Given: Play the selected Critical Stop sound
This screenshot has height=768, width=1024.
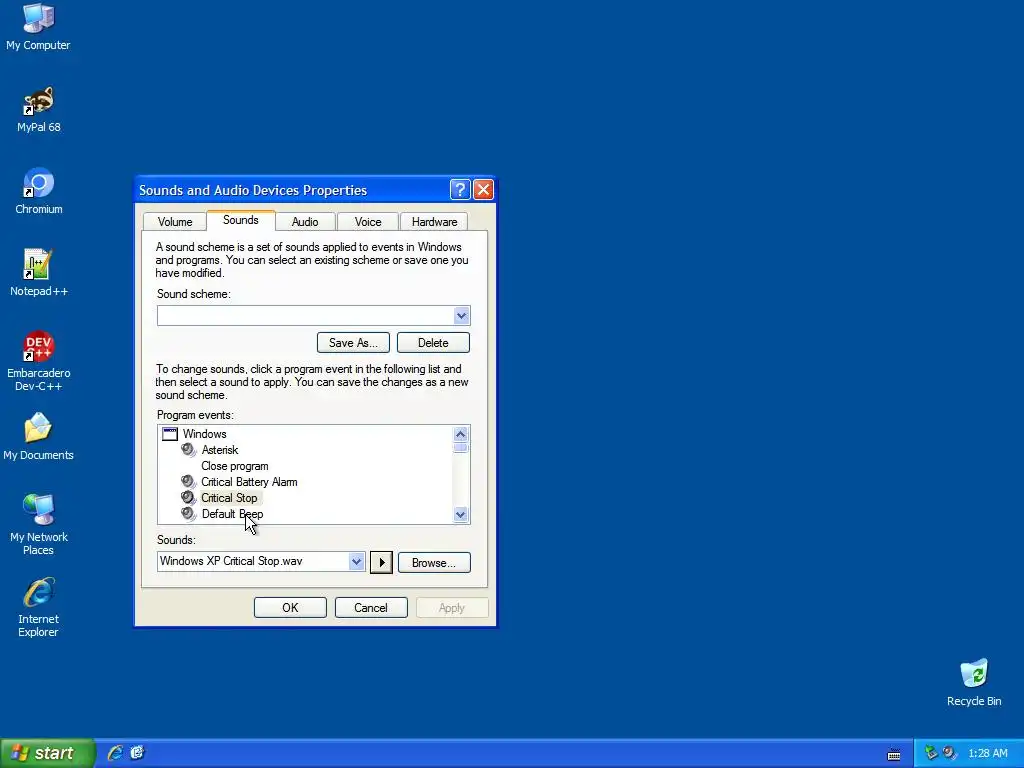Looking at the screenshot, I should pyautogui.click(x=381, y=562).
